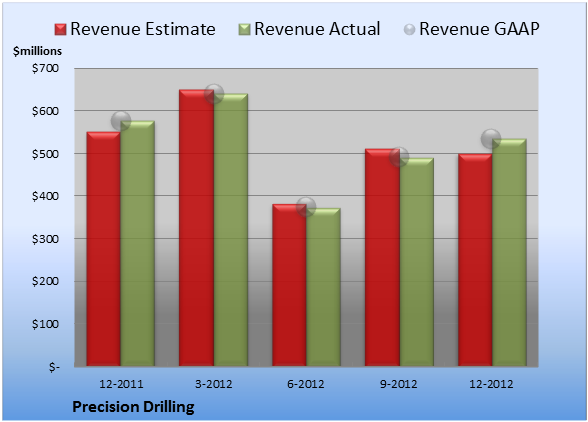Screen dimensions: 588x422
Task: Click the '$400' y-axis label
Action: tap(45, 196)
